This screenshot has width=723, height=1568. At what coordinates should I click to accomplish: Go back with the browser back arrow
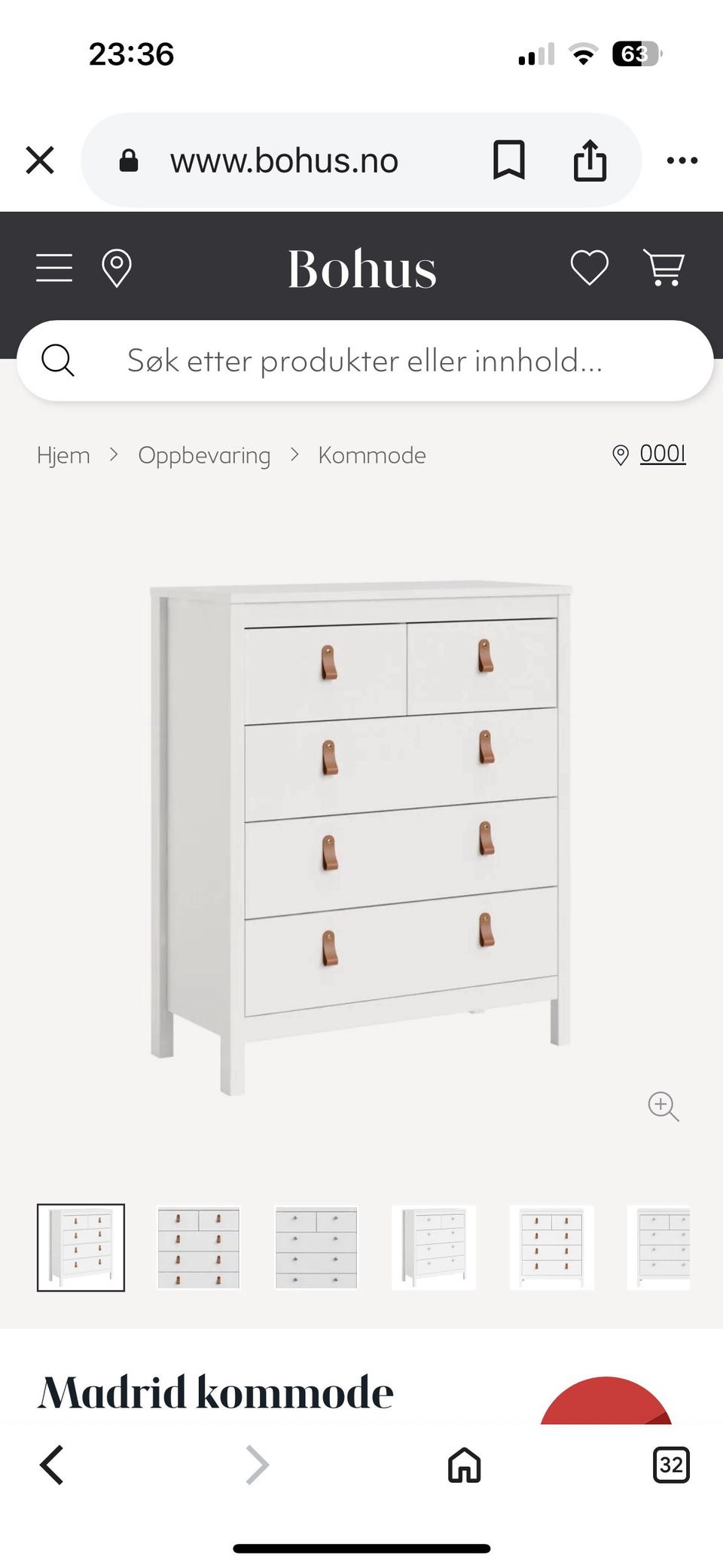pyautogui.click(x=51, y=1465)
